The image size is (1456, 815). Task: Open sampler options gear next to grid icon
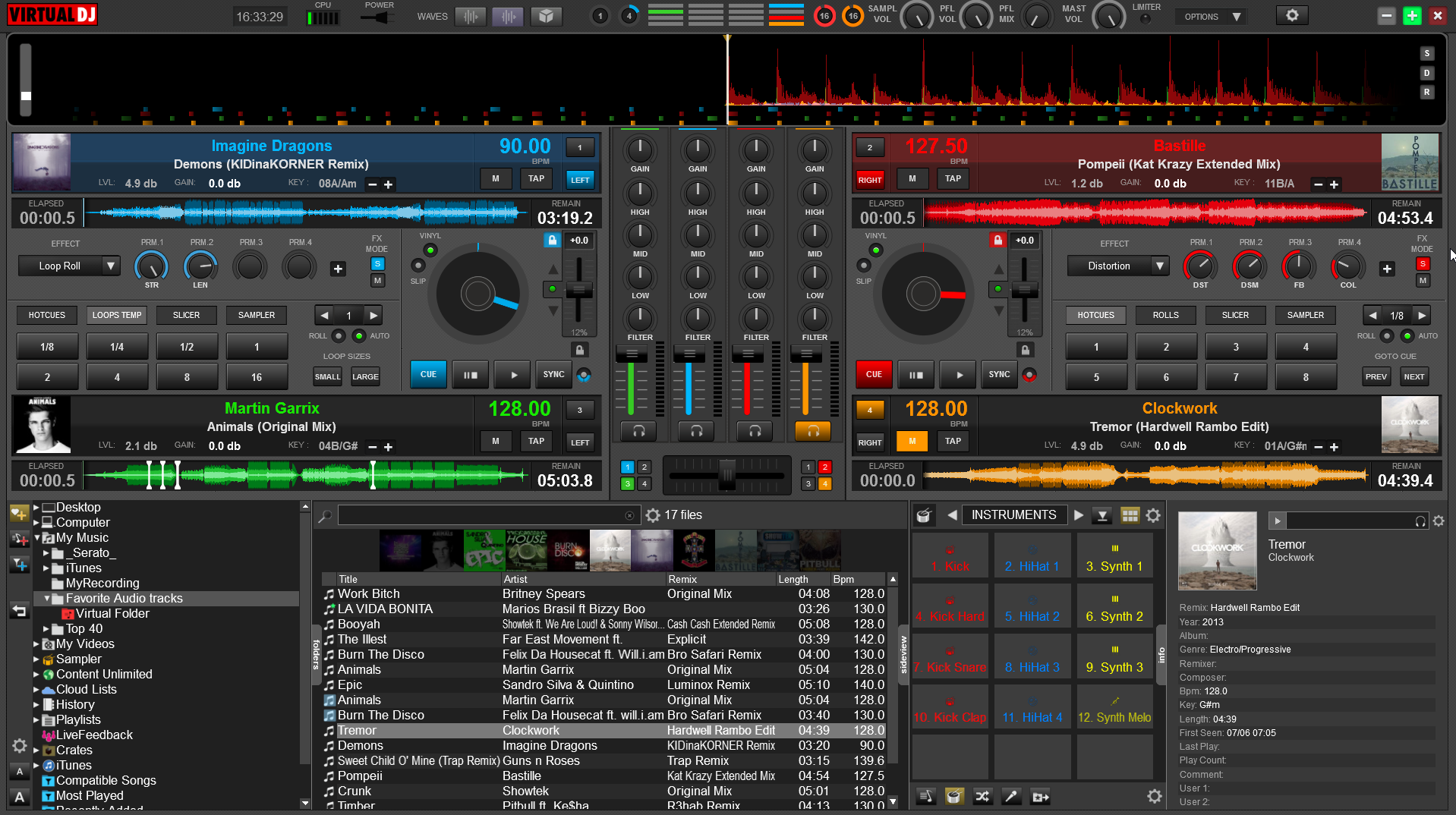[x=1153, y=515]
